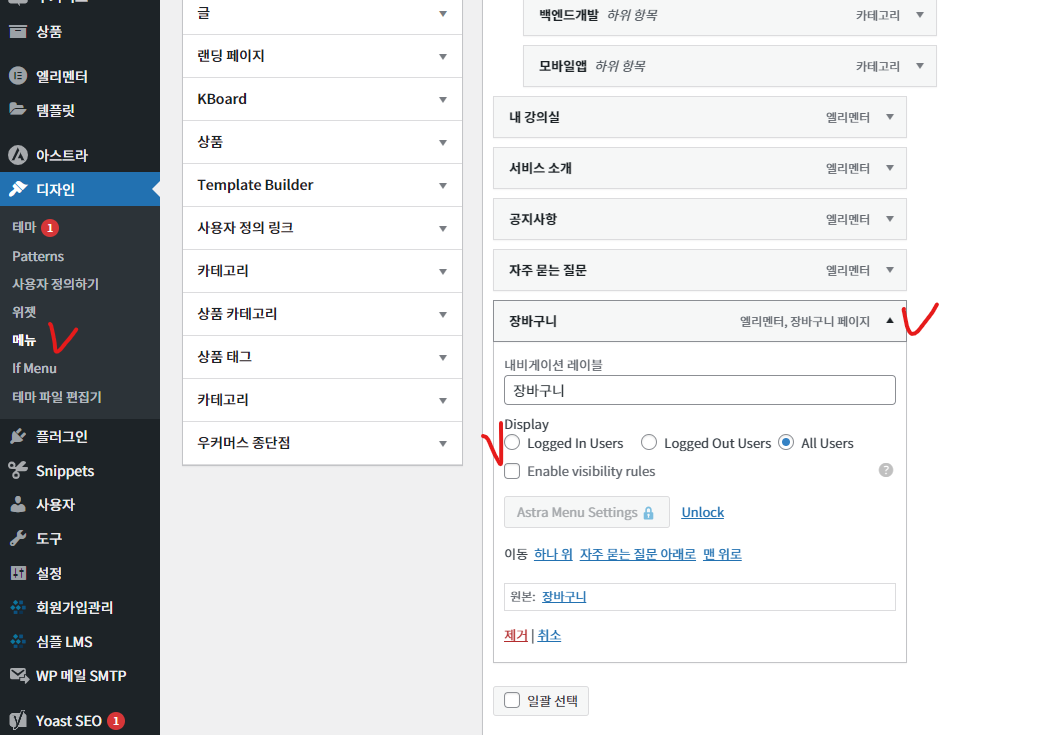
Task: Tick the 일괄 선택 checkbox
Action: point(512,700)
